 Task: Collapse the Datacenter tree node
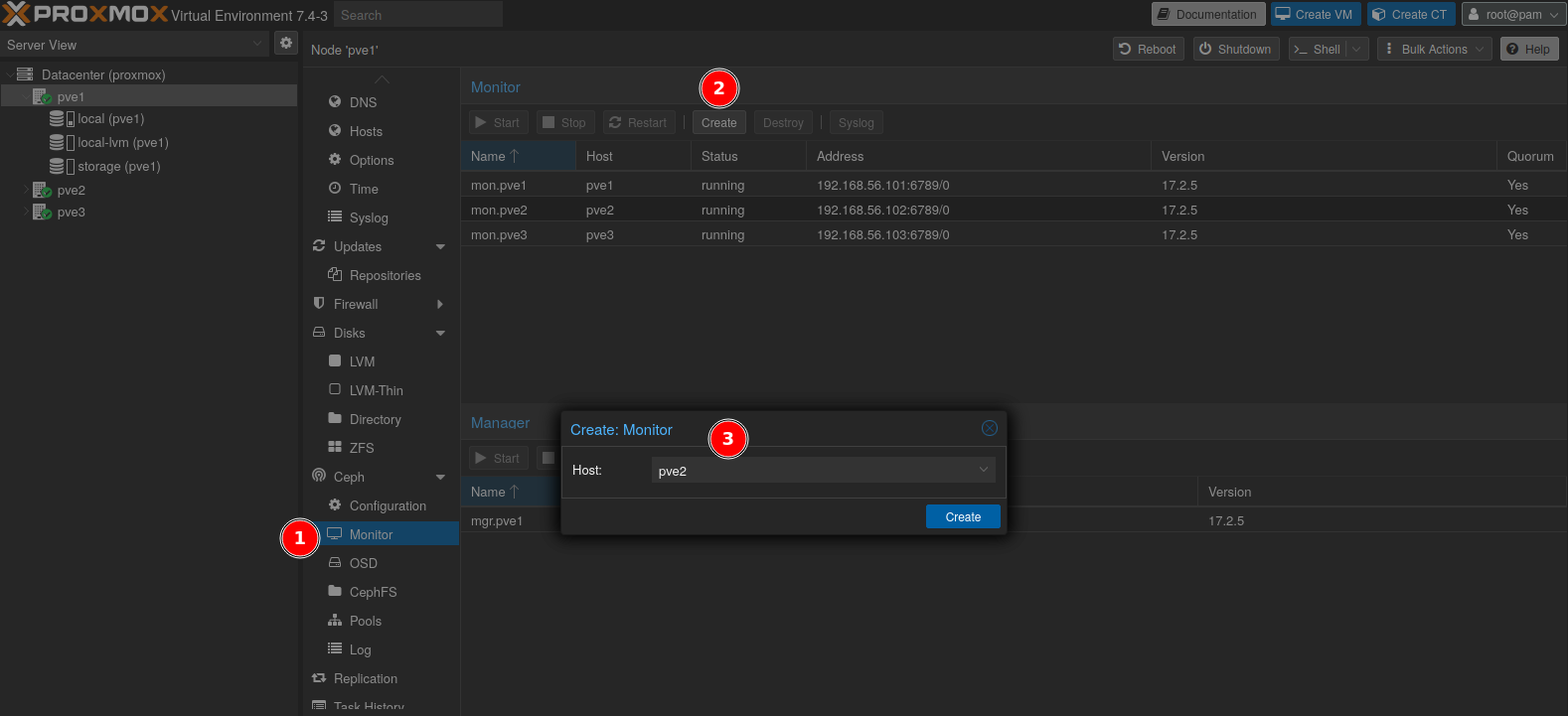tap(9, 74)
